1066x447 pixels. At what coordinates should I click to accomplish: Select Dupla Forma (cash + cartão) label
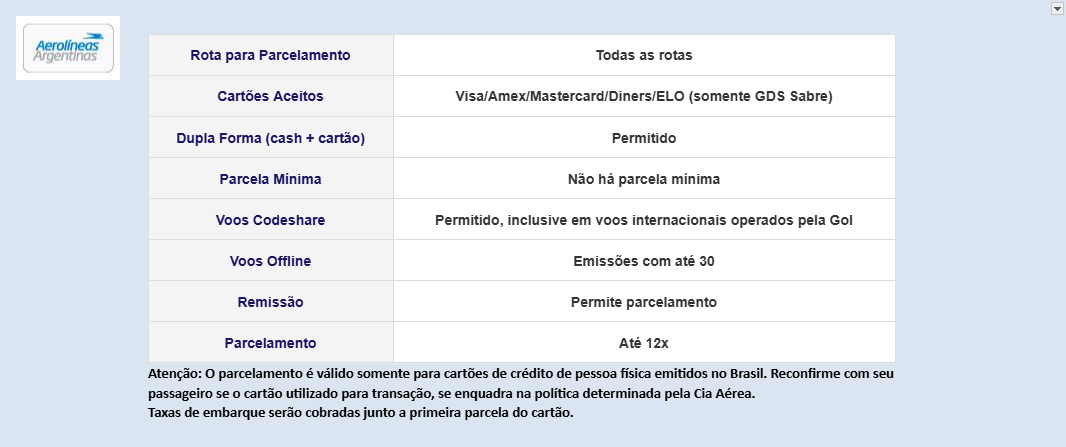point(271,138)
